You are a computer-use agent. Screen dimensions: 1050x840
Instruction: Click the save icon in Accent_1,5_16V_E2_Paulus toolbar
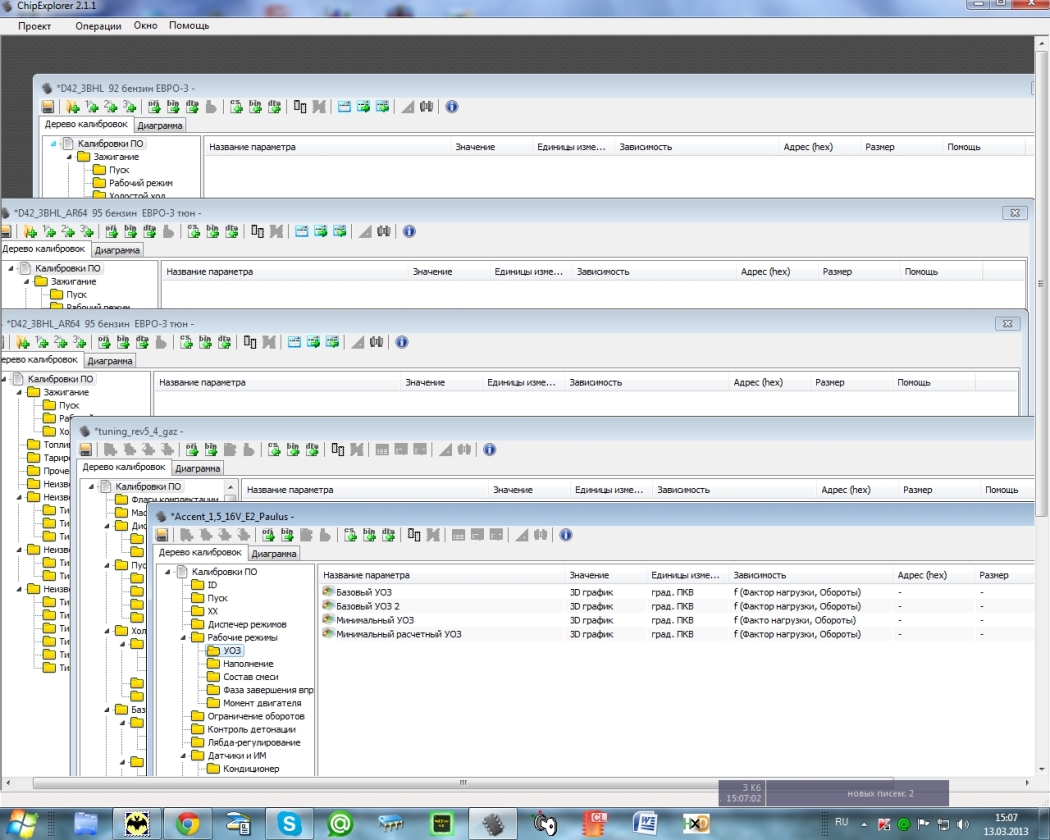[162, 535]
